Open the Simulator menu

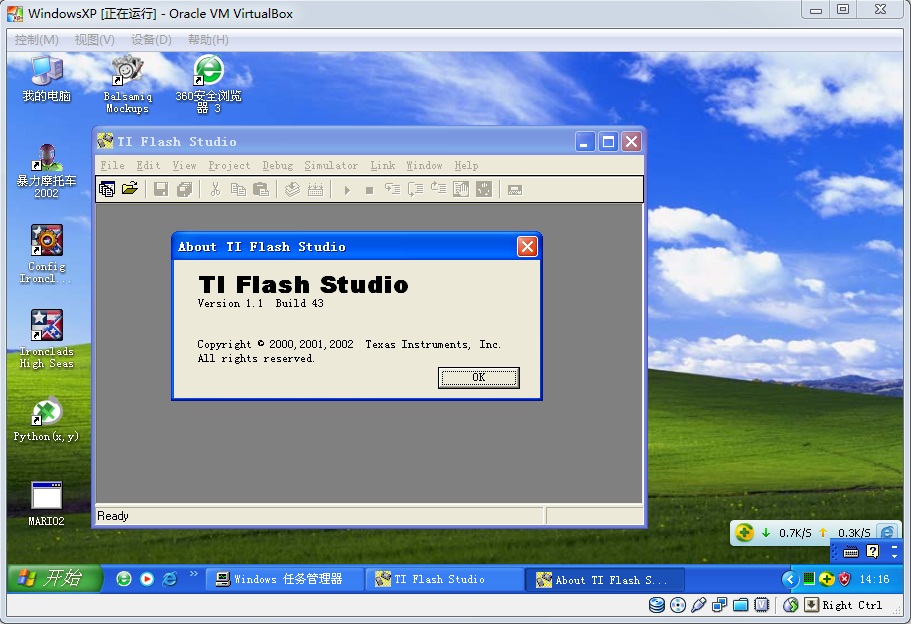(x=331, y=166)
